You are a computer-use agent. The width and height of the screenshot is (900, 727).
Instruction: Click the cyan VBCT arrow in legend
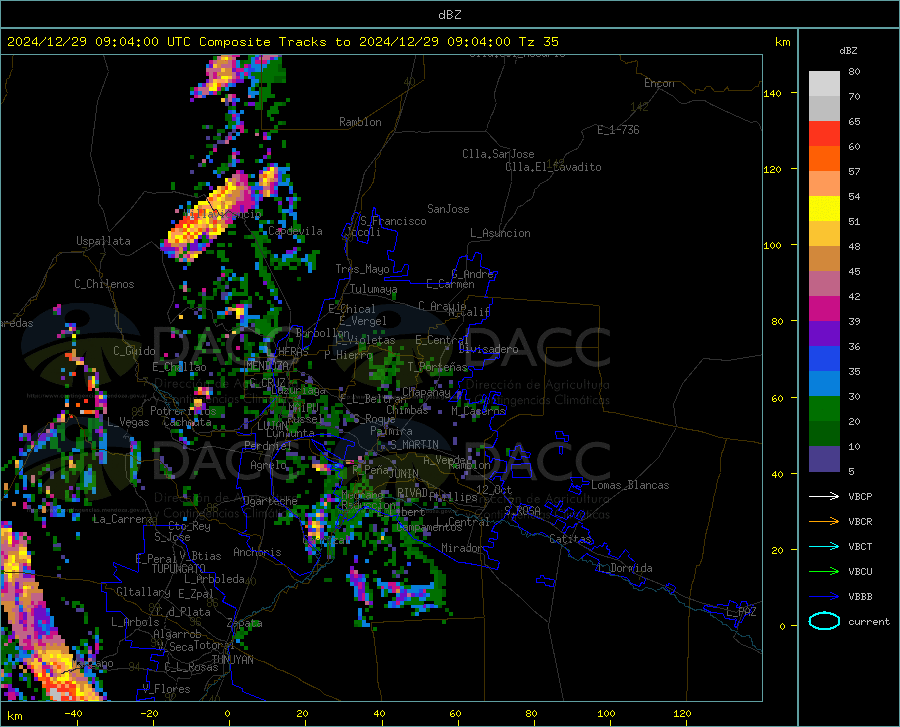click(x=824, y=546)
